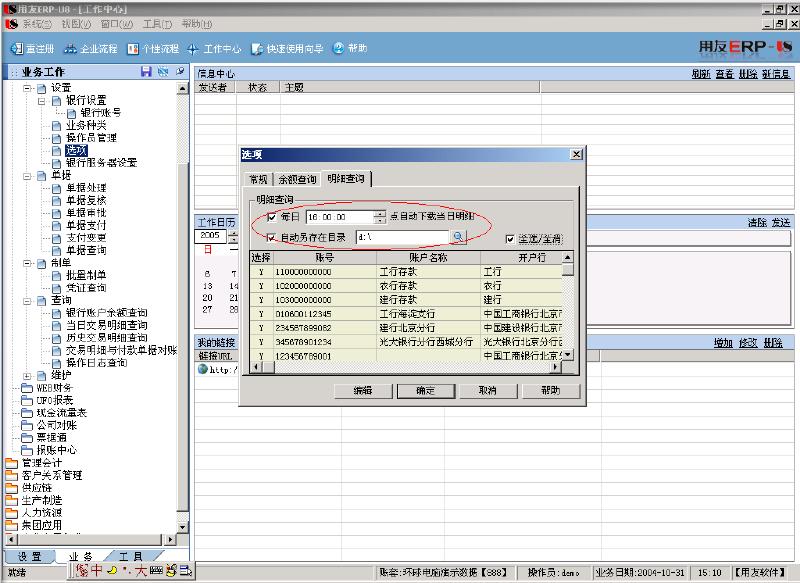This screenshot has width=800, height=583.
Task: Click the folder icon beside 客户关系管理
Action: (x=11, y=475)
